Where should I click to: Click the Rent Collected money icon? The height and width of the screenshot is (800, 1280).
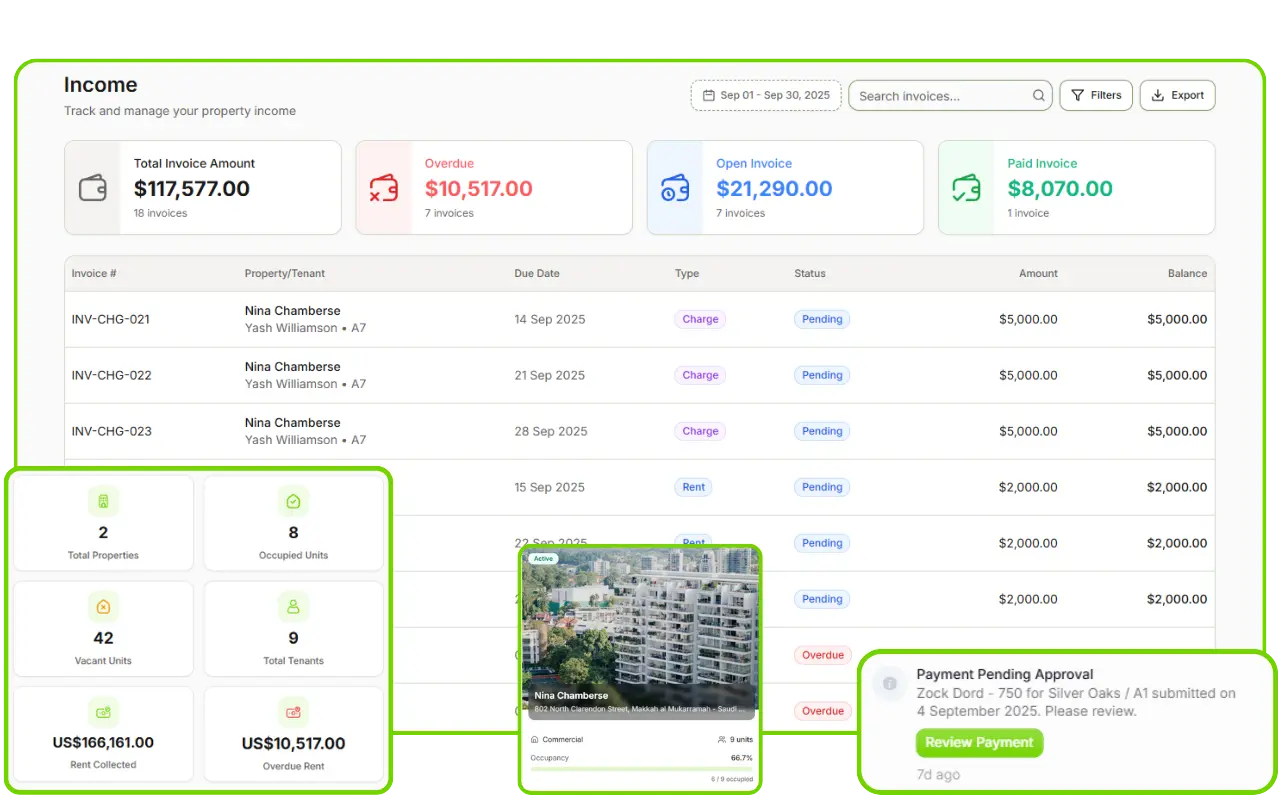pos(103,712)
